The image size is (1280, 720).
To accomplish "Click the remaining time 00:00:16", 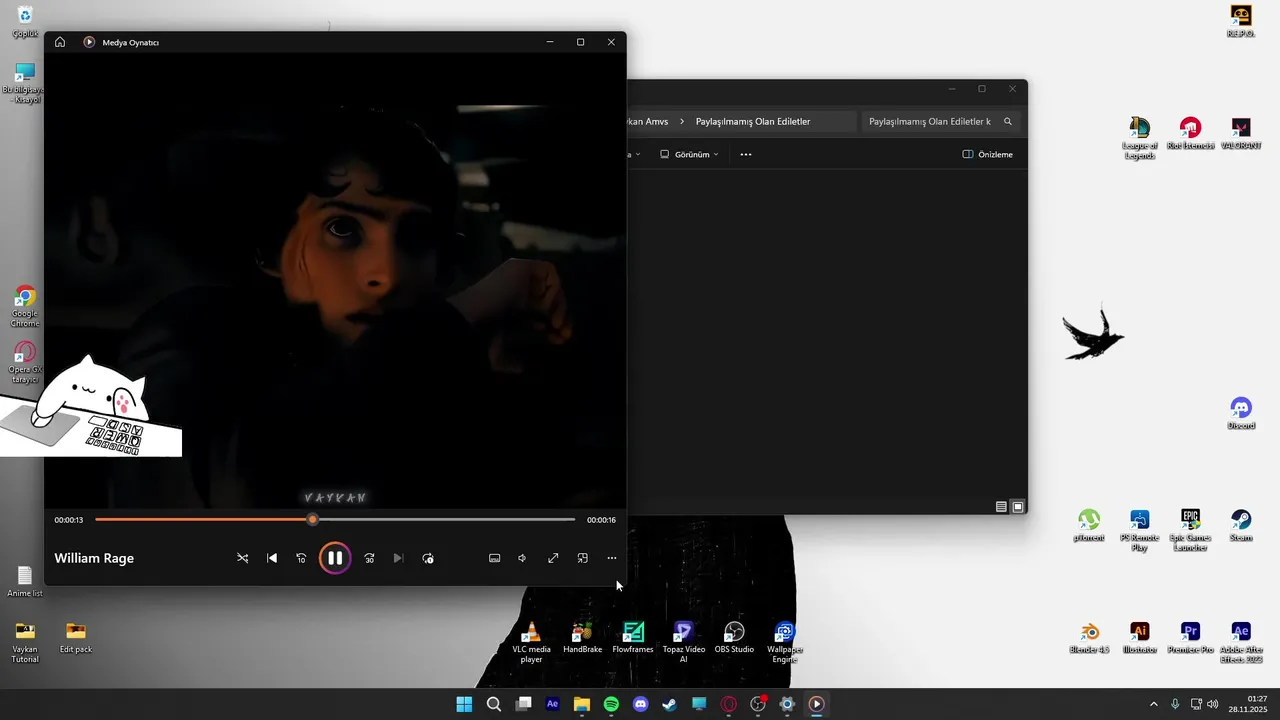I will [601, 520].
